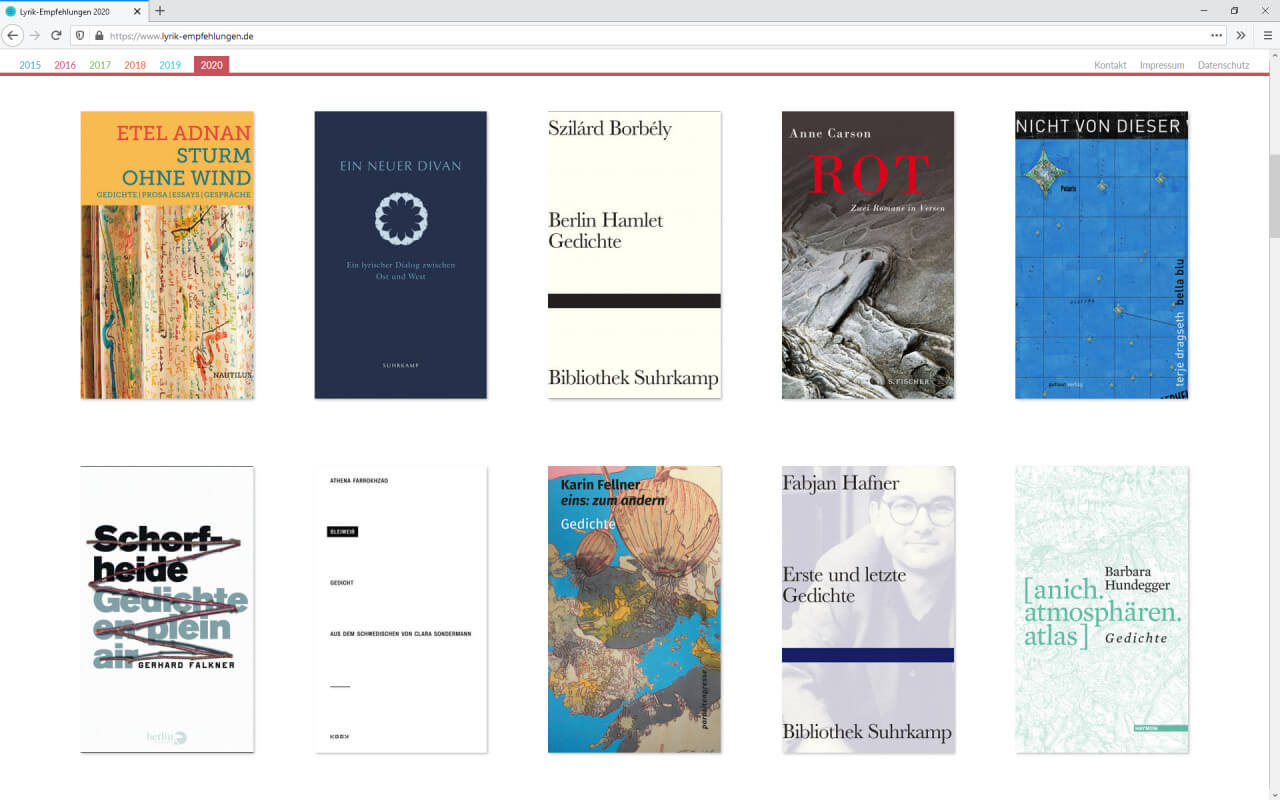Open the Kontakt link
1280x800 pixels.
click(1110, 65)
